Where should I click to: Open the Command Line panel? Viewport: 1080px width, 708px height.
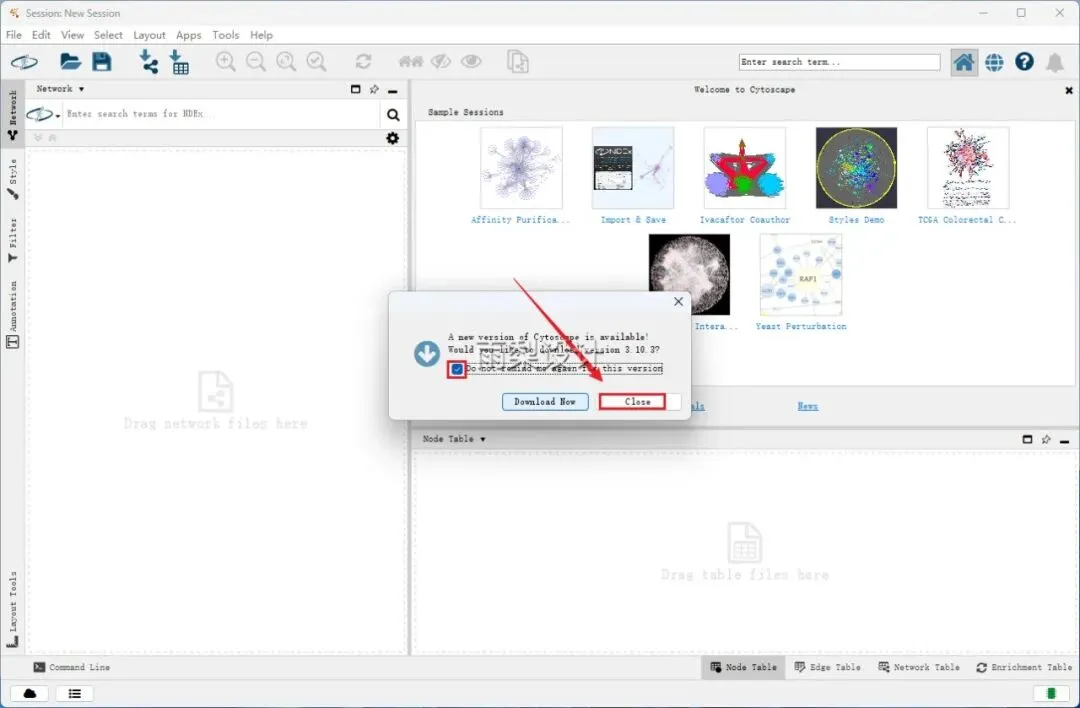72,667
